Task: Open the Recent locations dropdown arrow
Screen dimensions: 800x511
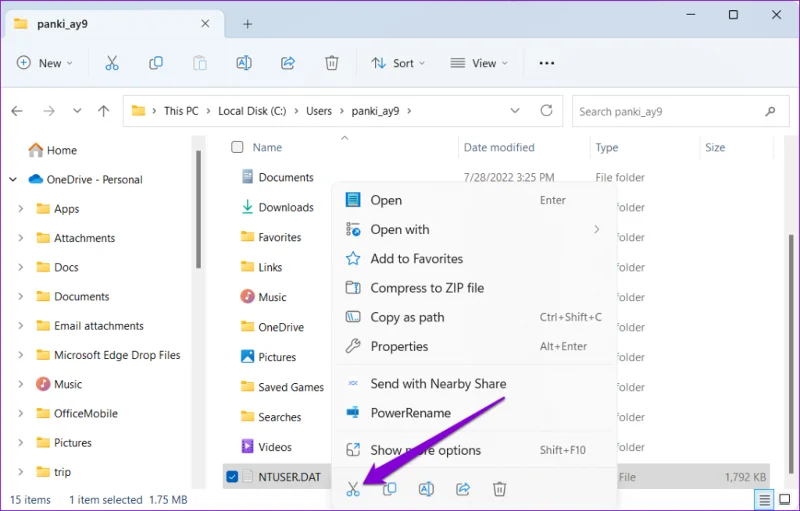Action: point(77,111)
